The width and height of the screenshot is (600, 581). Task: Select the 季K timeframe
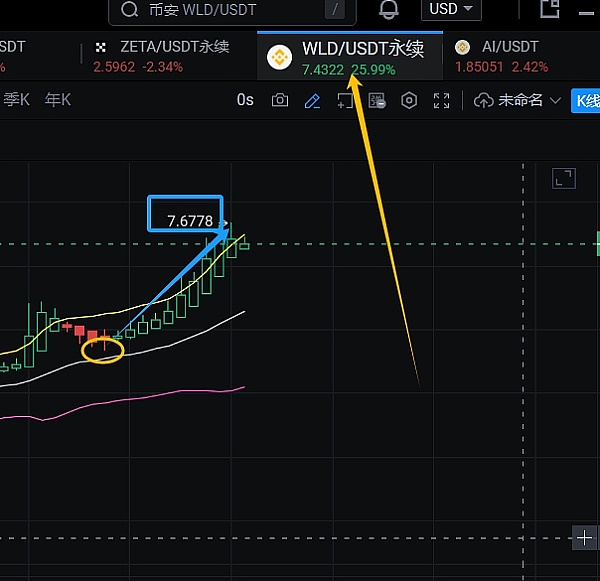coord(17,100)
